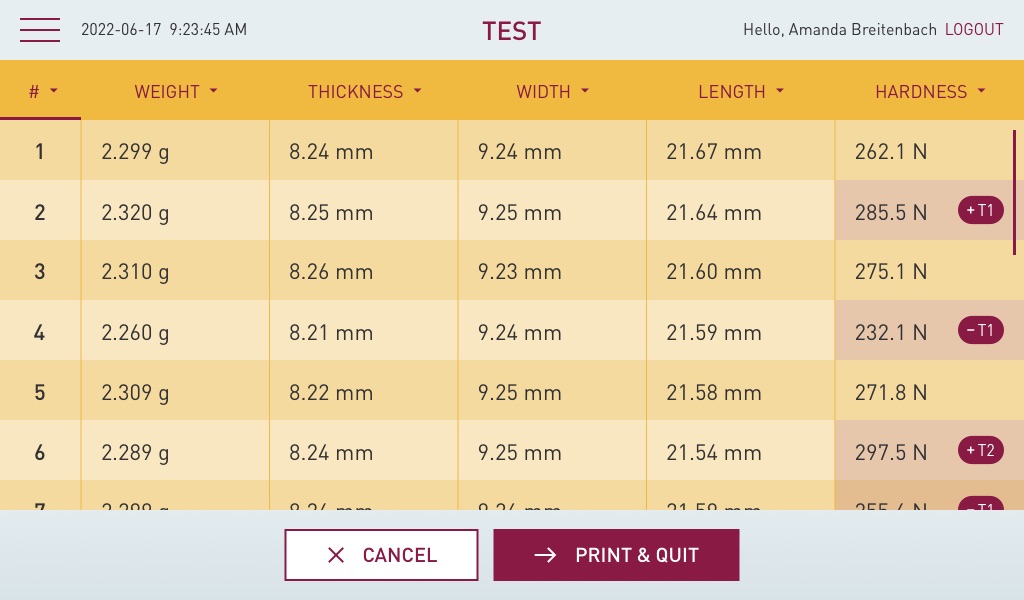Click the vertical scrollbar on the table
The image size is (1024, 600).
[1014, 192]
